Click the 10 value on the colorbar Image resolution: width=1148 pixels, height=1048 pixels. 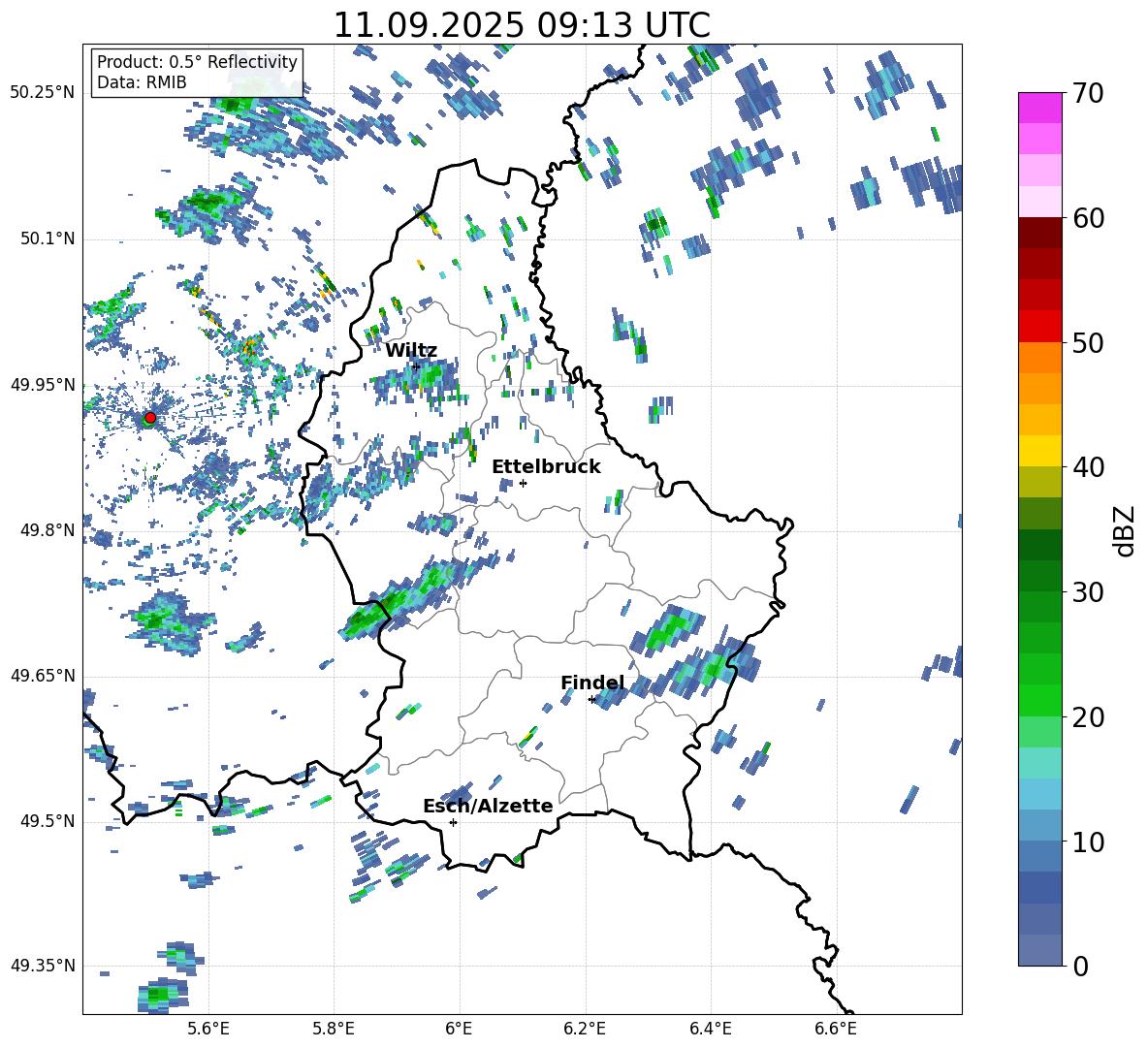click(x=1087, y=842)
